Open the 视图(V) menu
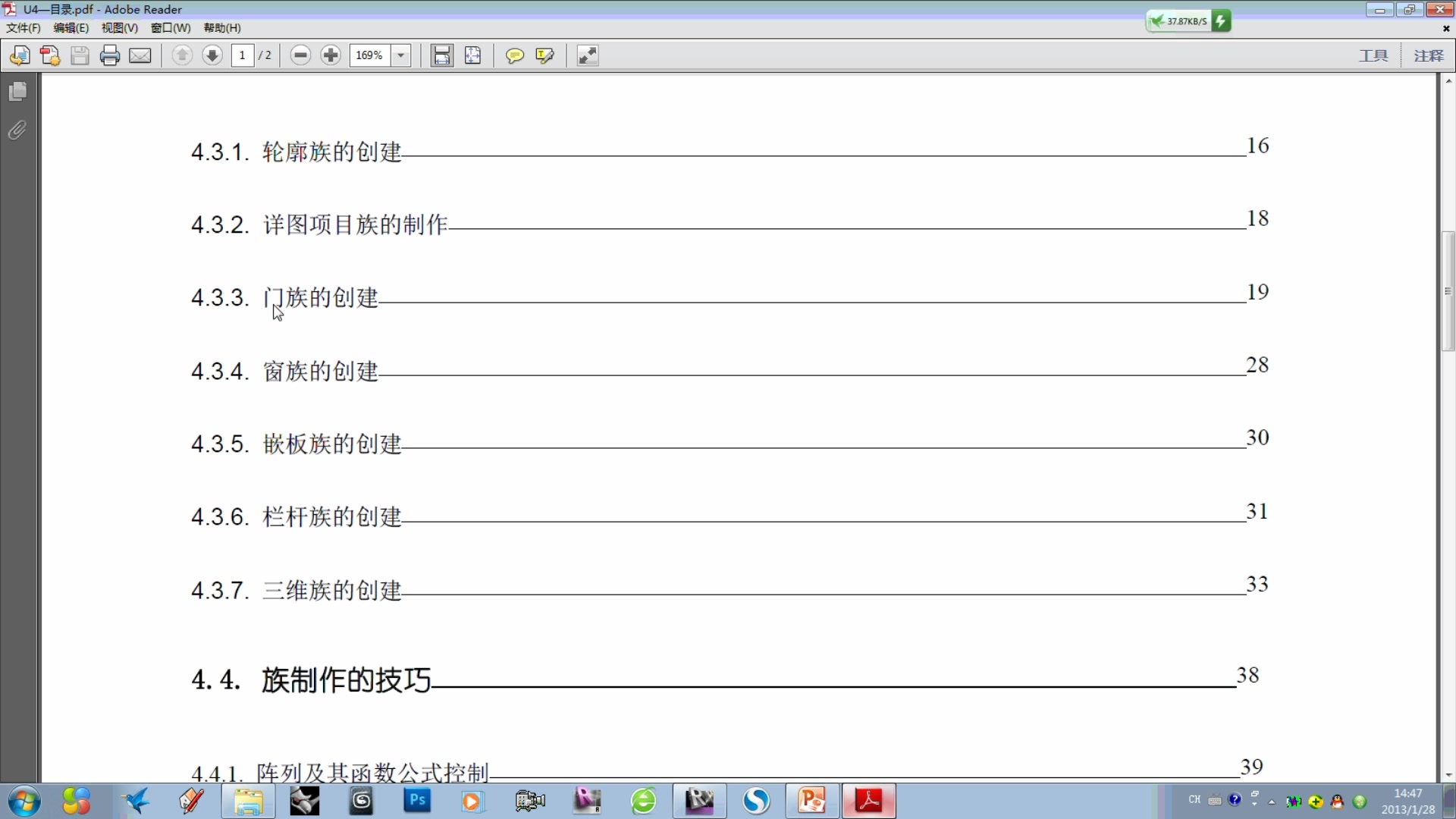The image size is (1456, 819). (x=119, y=28)
